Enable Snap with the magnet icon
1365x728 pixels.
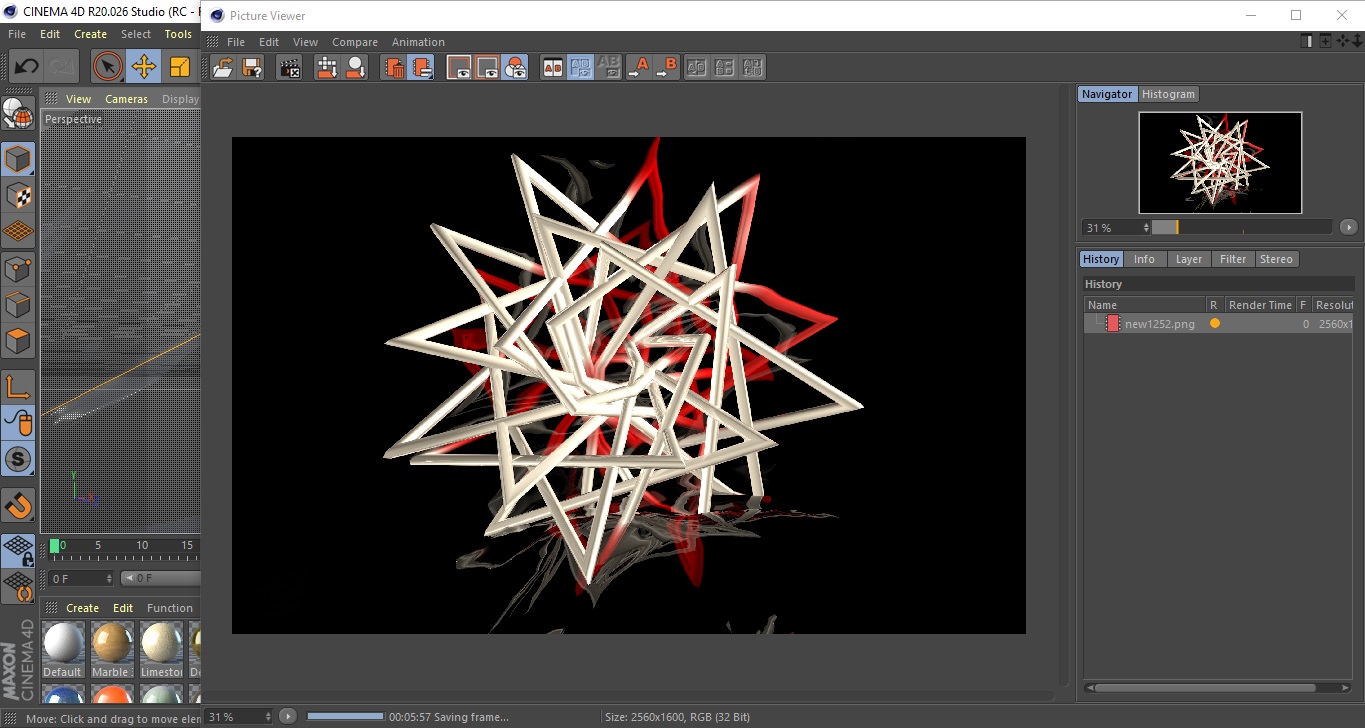click(18, 506)
